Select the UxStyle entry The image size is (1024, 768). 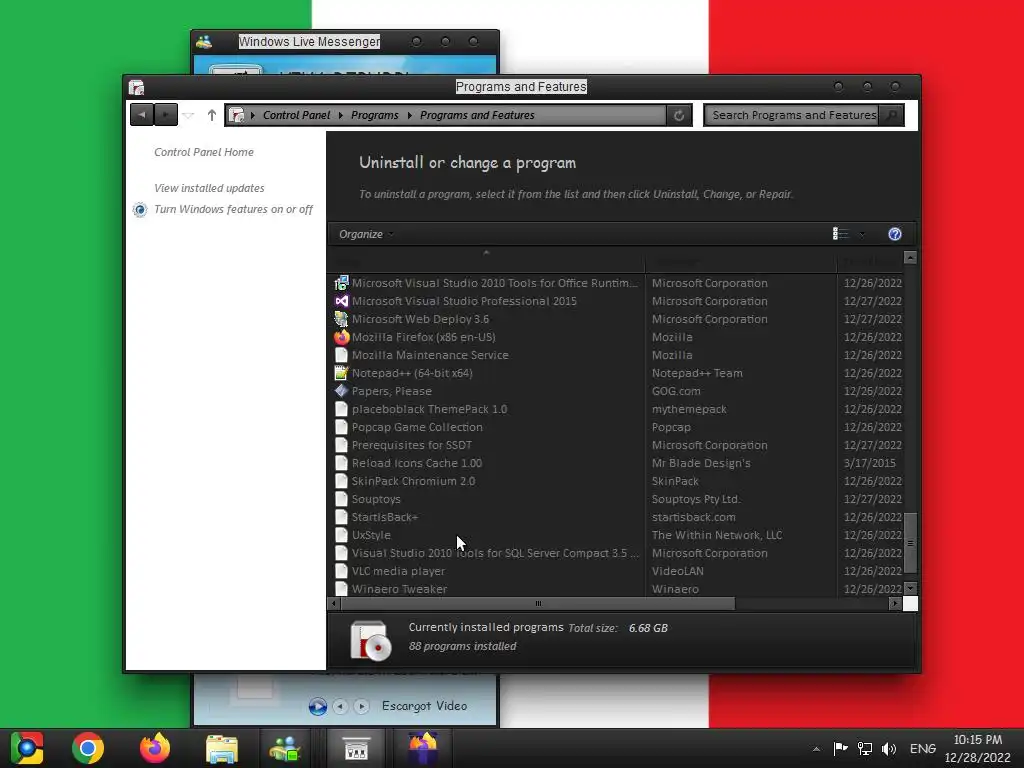pyautogui.click(x=371, y=535)
